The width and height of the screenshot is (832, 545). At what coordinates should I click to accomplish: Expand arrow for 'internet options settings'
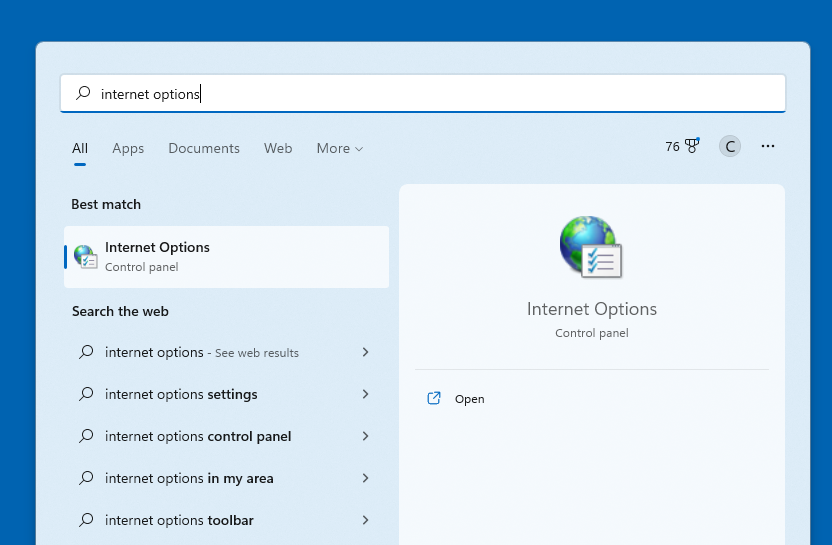[365, 394]
